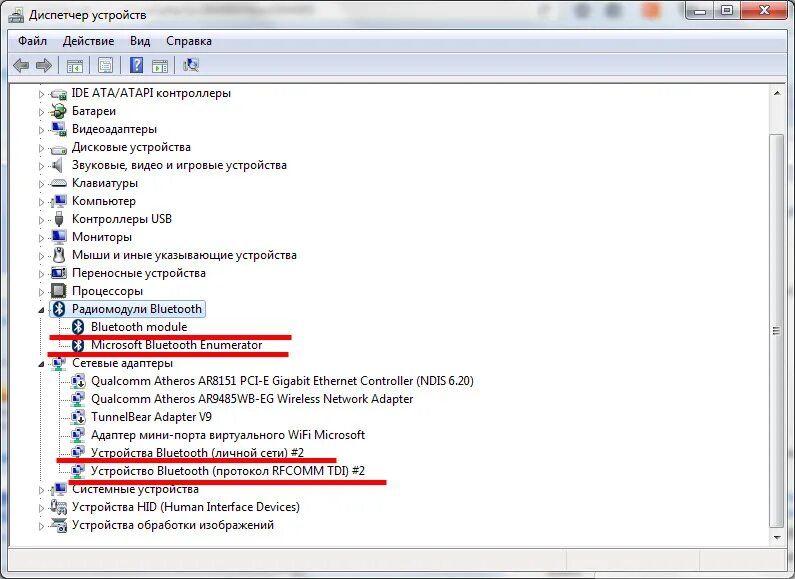Open the Properties toolbar icon
The height and width of the screenshot is (579, 795).
point(105,65)
